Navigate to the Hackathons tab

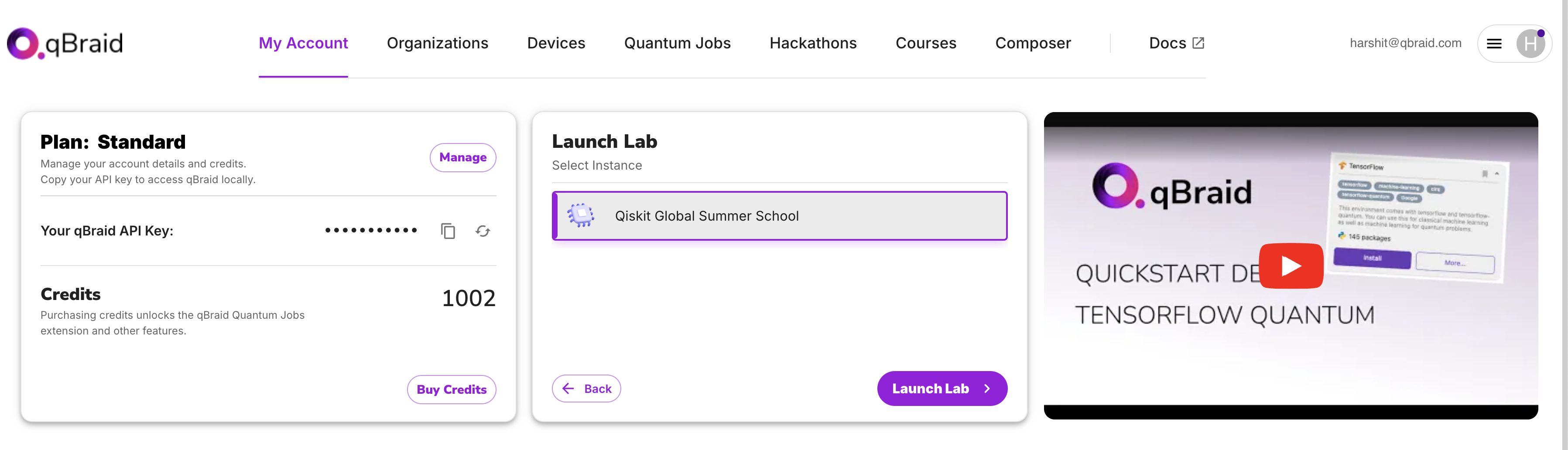coord(813,43)
